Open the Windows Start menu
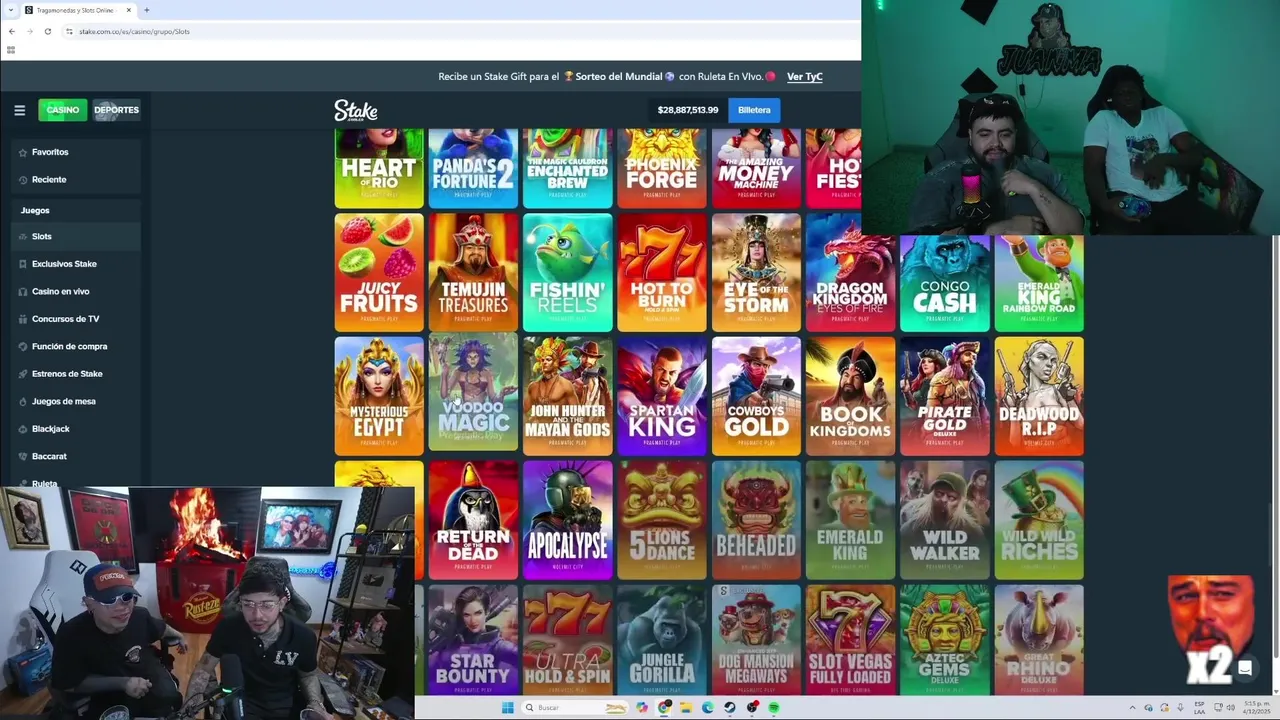Viewport: 1280px width, 720px height. click(x=507, y=708)
